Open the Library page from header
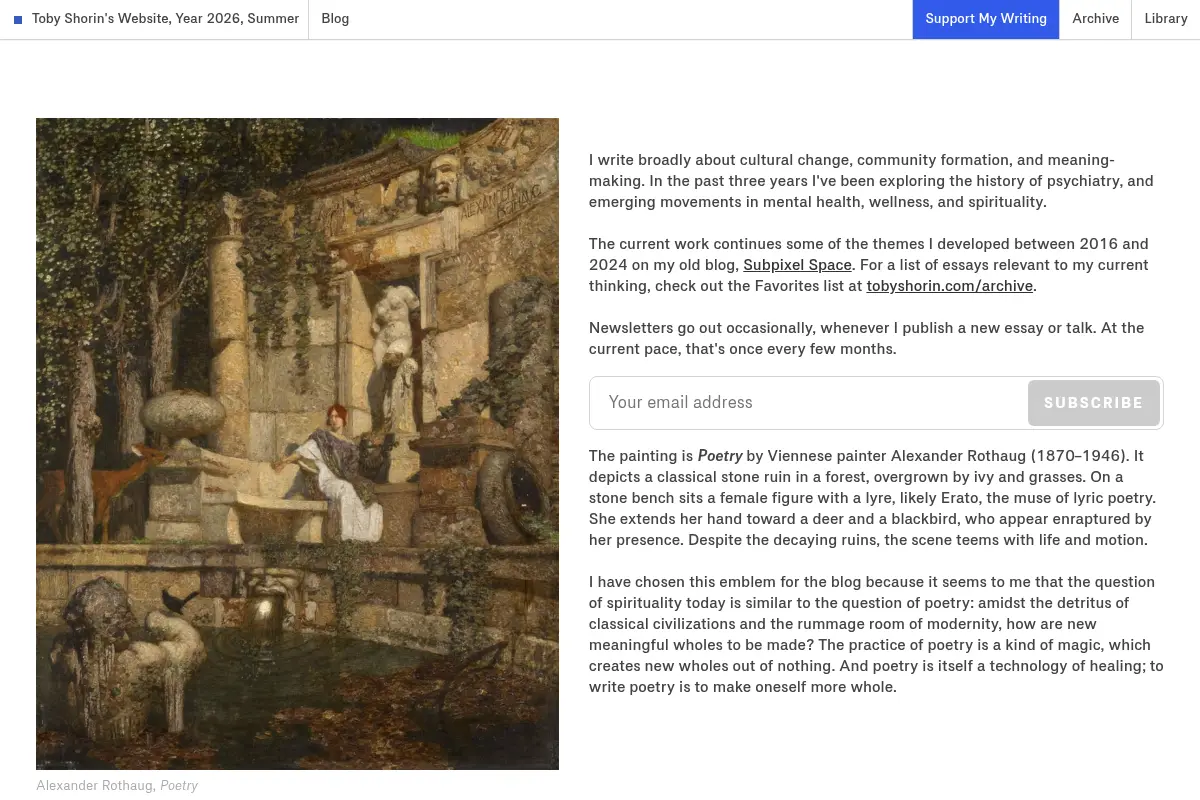This screenshot has width=1200, height=800. pyautogui.click(x=1166, y=19)
